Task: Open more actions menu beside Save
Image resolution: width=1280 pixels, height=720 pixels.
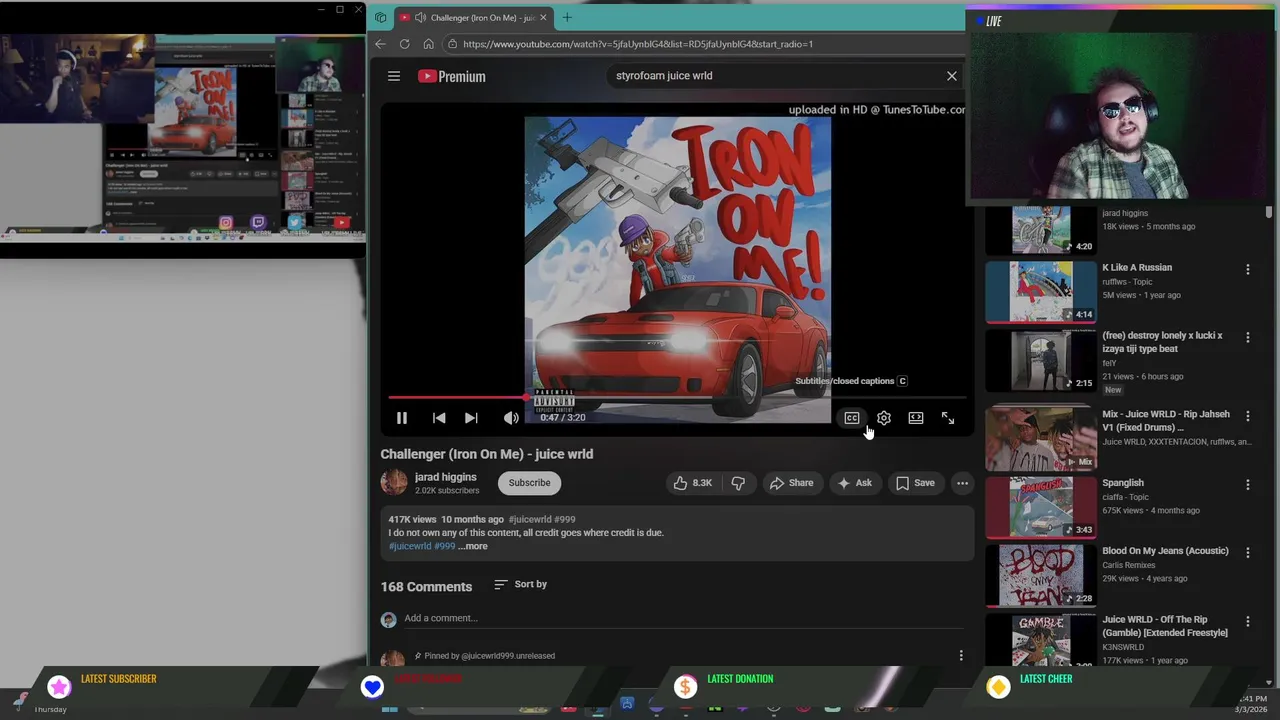Action: click(962, 483)
